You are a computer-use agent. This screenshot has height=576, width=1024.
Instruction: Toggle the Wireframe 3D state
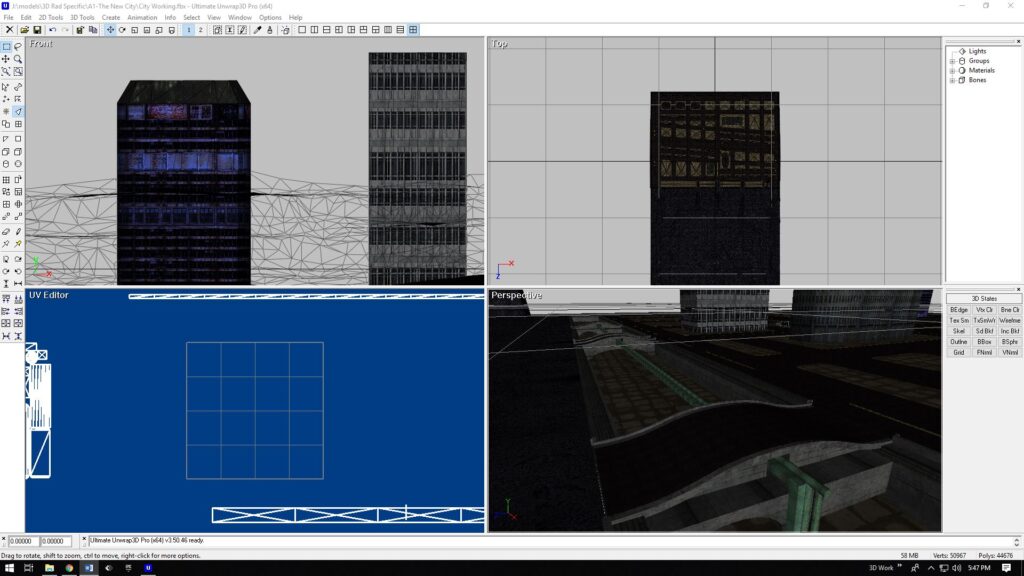click(x=1010, y=320)
